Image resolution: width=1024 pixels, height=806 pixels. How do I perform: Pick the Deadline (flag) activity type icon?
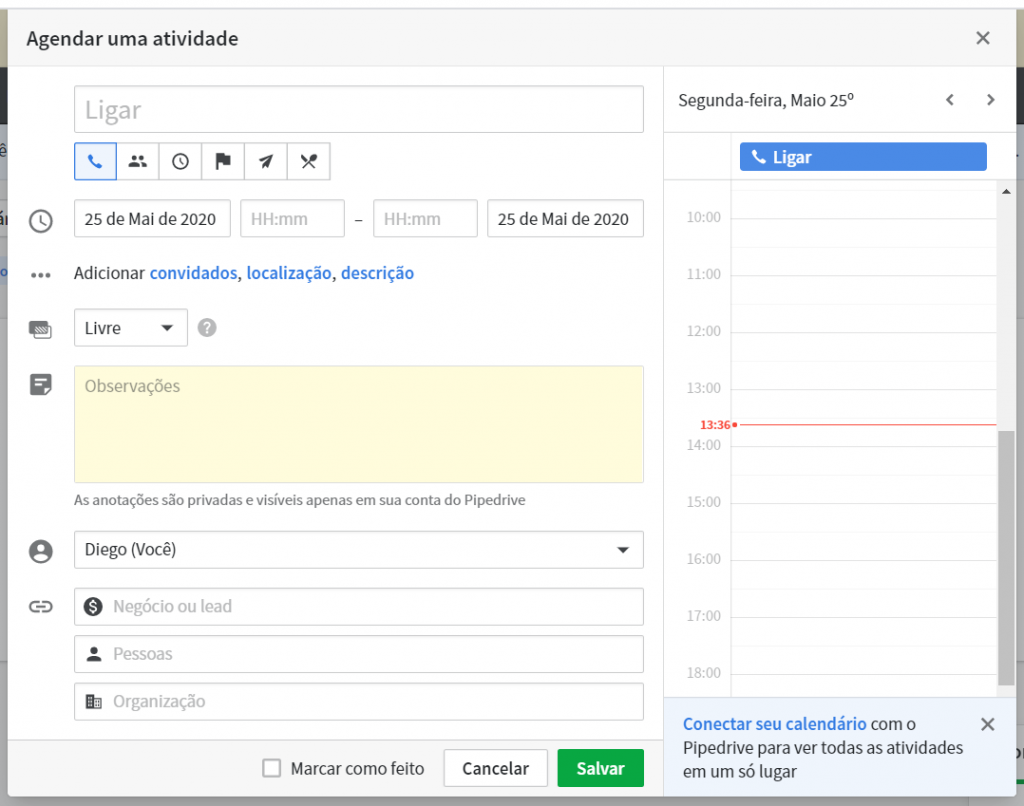tap(223, 161)
